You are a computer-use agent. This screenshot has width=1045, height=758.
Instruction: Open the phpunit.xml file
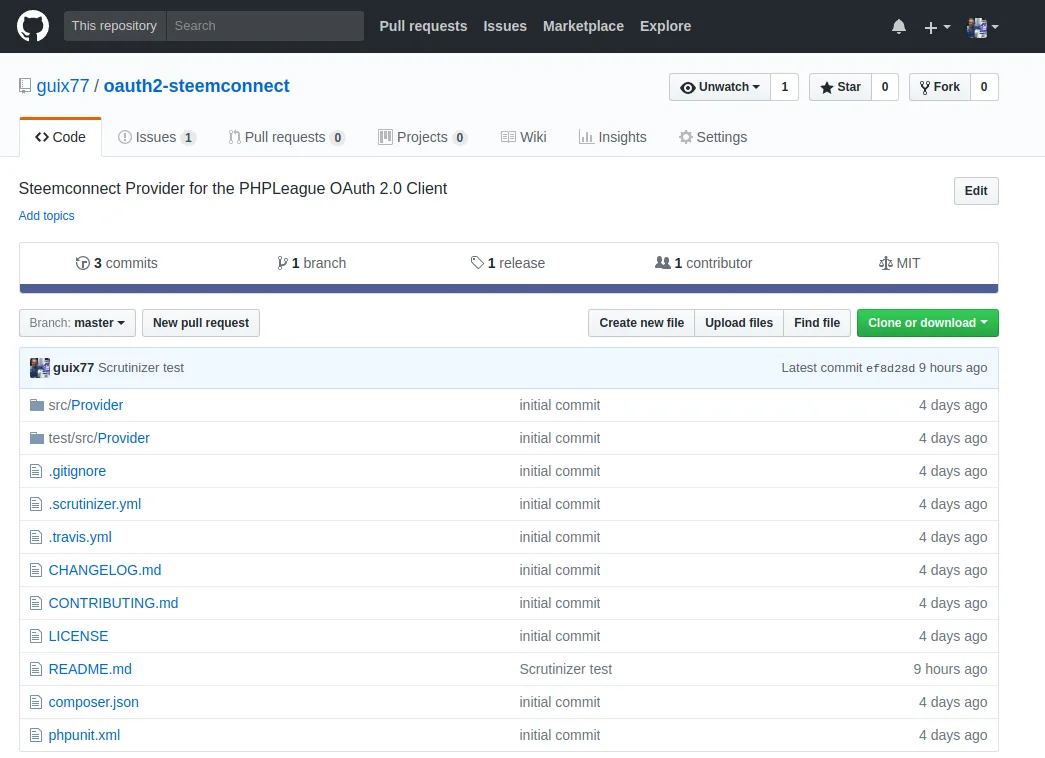click(x=84, y=735)
